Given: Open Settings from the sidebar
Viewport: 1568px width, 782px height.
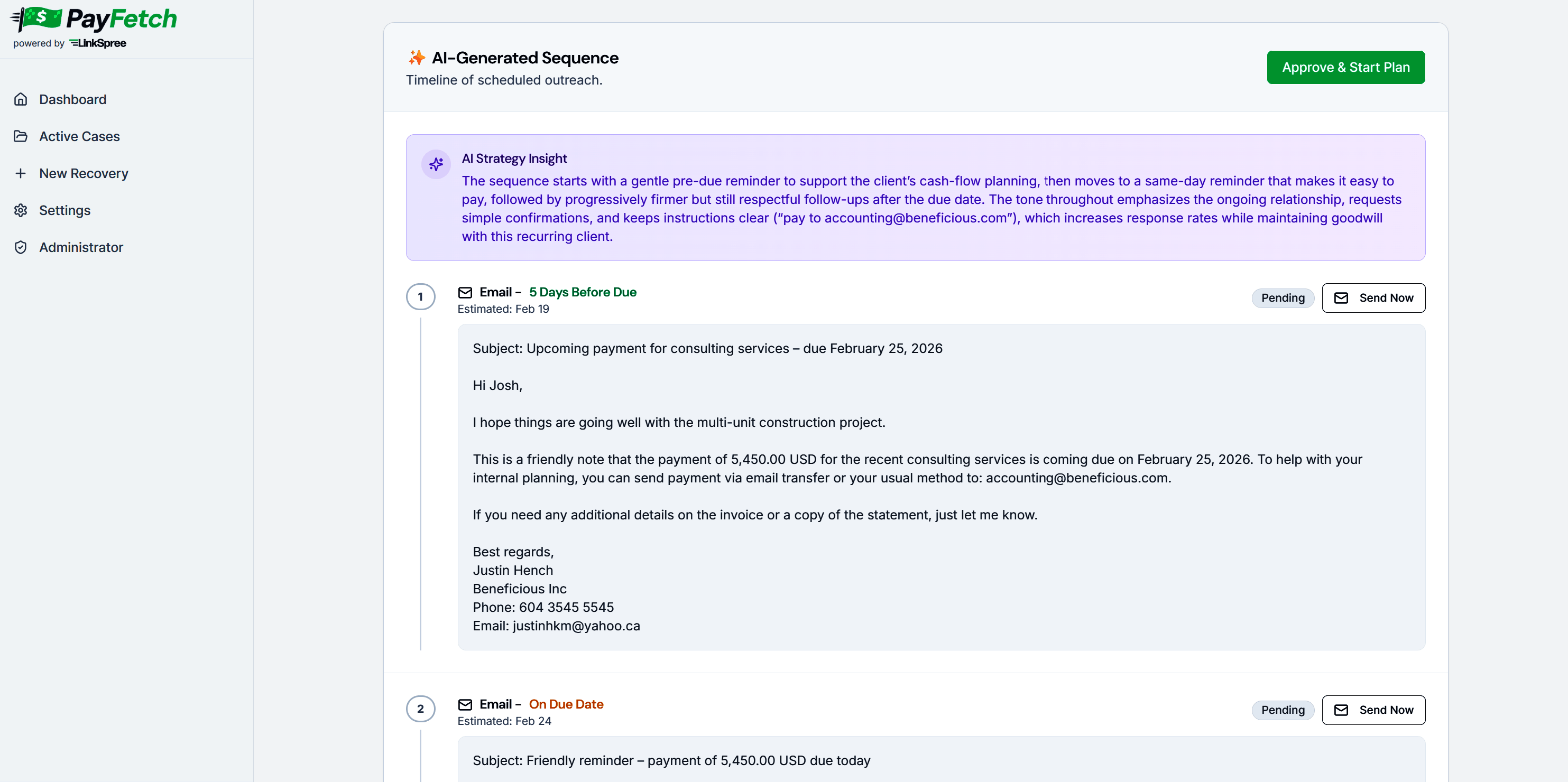Looking at the screenshot, I should pos(64,211).
